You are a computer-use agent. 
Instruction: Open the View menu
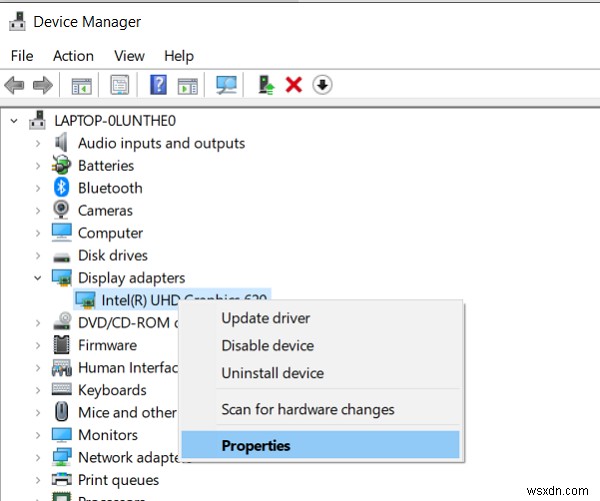(x=129, y=56)
